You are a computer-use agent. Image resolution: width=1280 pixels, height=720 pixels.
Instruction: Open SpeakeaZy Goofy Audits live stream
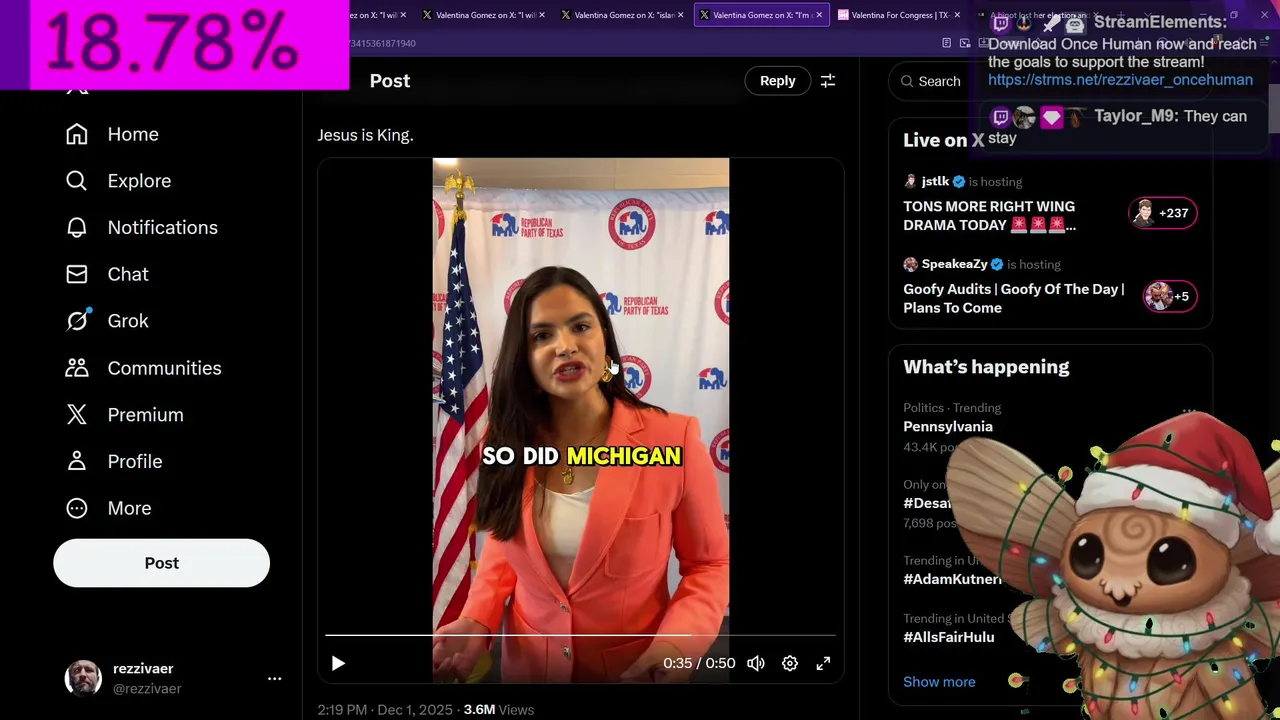click(1013, 298)
